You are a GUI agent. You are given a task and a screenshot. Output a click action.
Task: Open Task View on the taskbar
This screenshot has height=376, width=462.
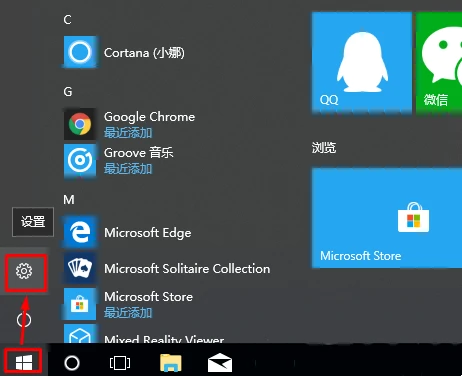click(120, 363)
